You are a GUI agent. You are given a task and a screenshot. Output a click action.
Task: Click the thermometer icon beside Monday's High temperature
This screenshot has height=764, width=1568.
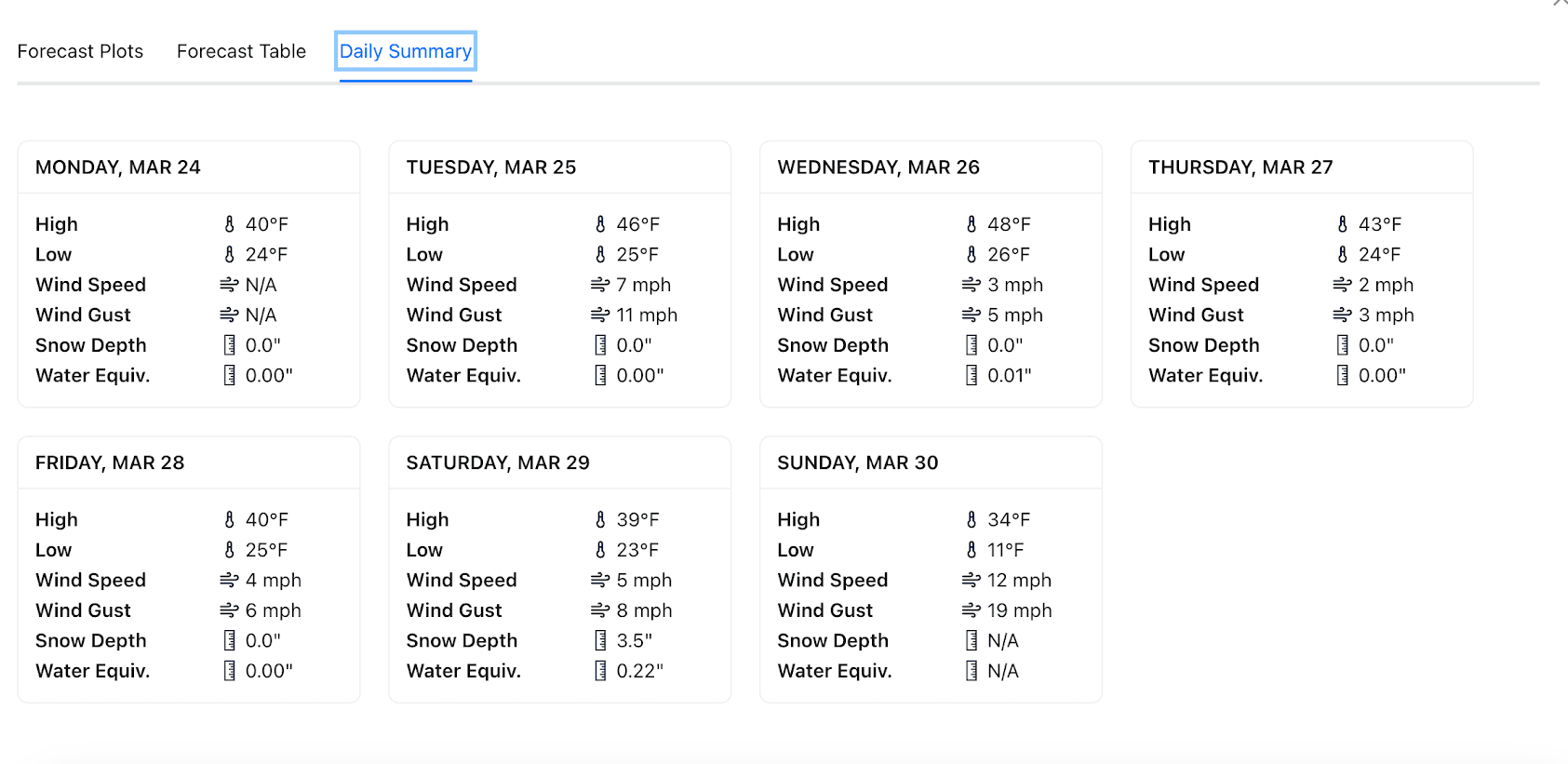[230, 223]
